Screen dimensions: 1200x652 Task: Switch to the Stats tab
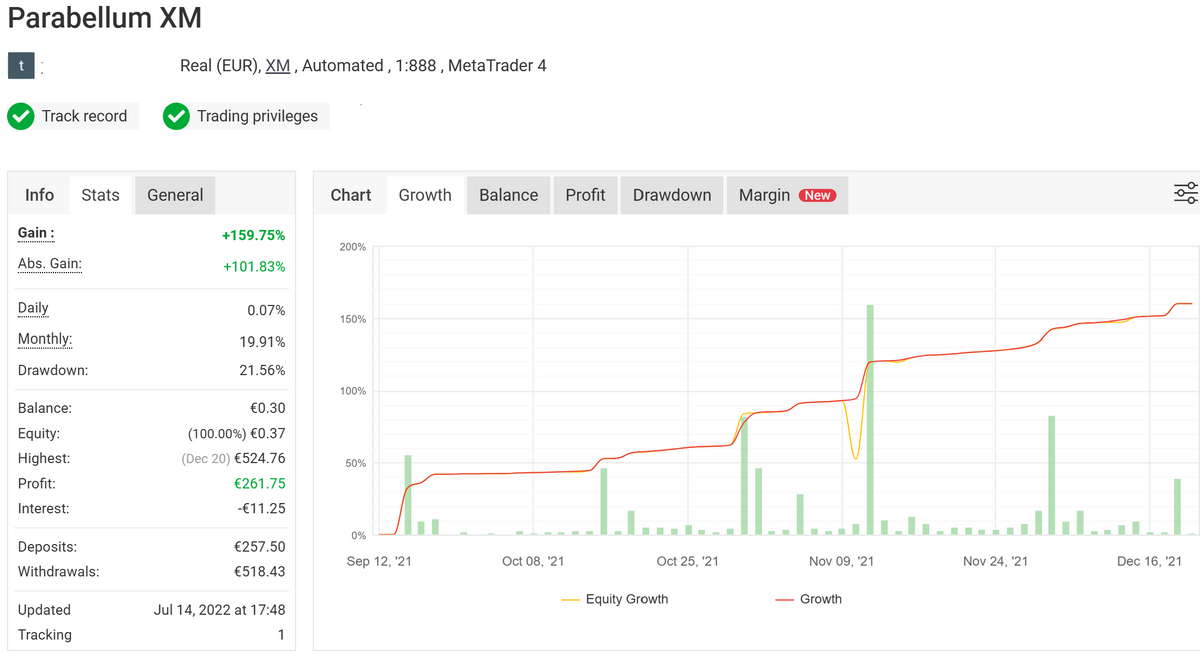point(100,195)
